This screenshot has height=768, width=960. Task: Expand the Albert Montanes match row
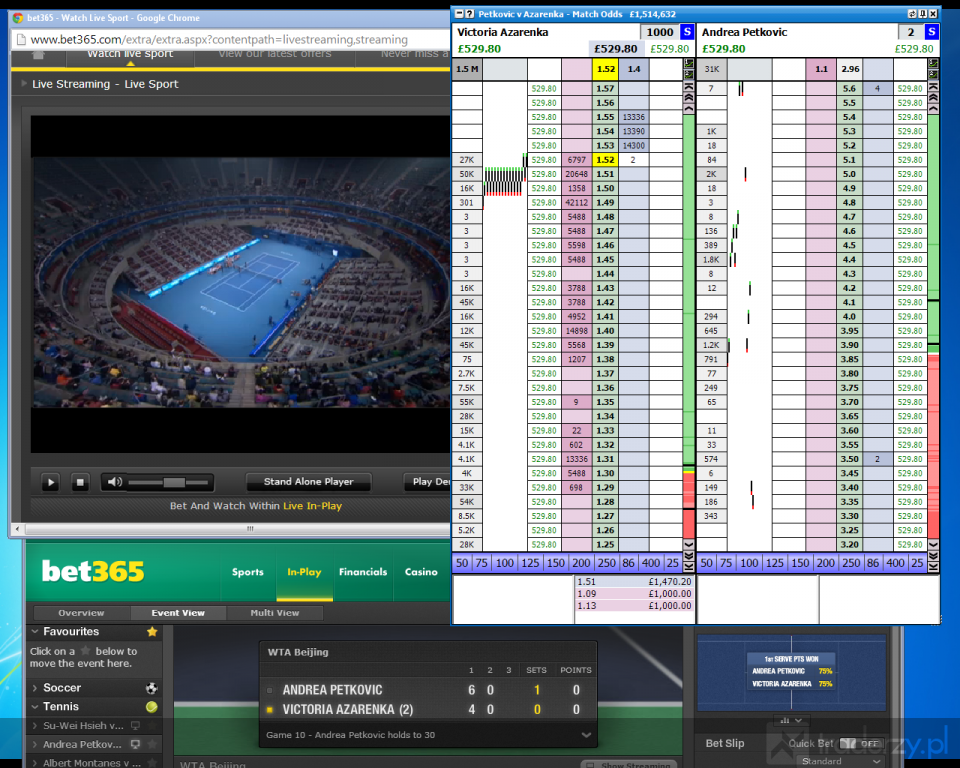click(35, 763)
